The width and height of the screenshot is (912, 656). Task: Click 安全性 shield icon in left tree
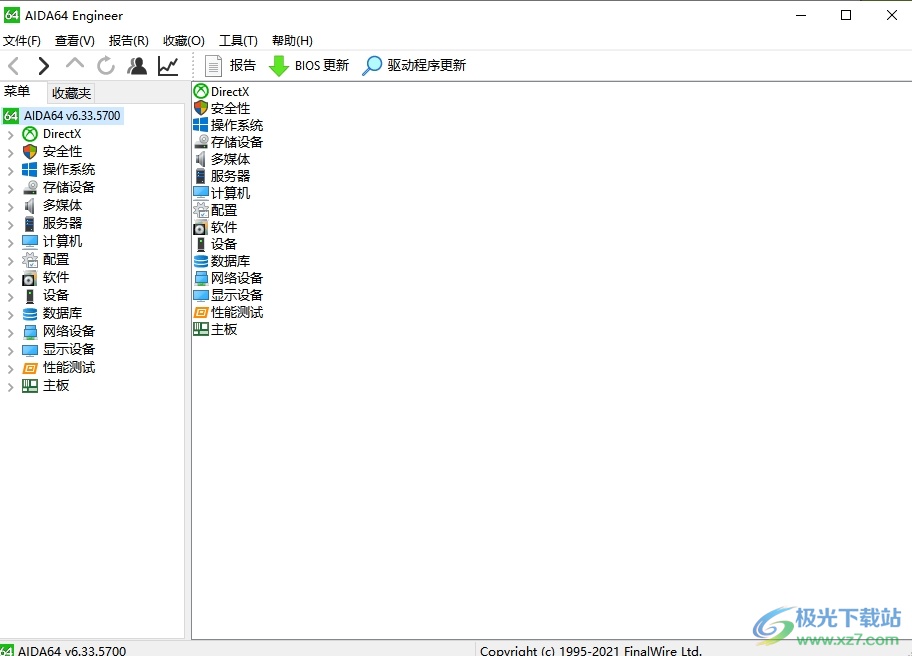30,152
